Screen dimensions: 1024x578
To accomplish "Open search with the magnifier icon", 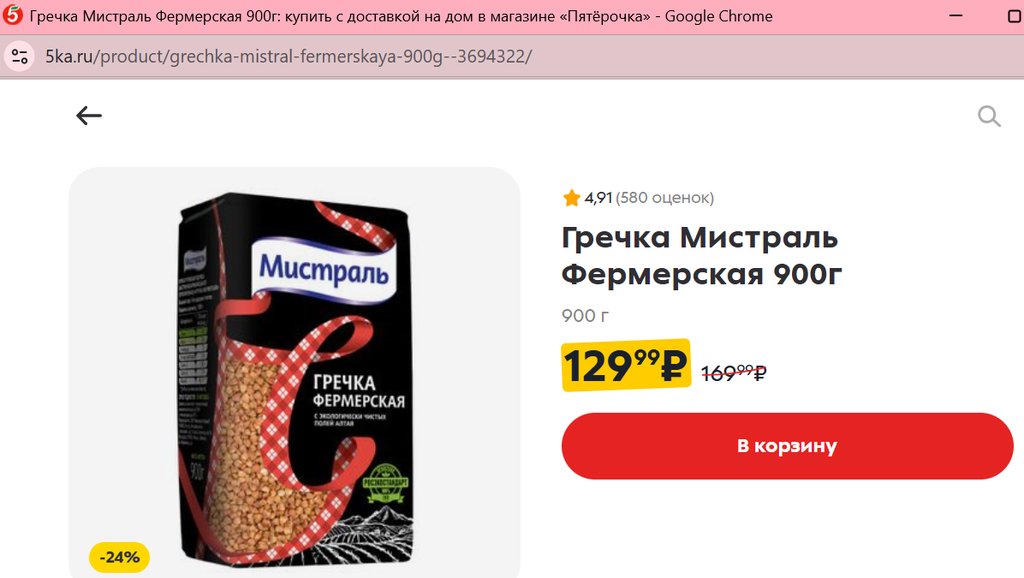I will 989,116.
